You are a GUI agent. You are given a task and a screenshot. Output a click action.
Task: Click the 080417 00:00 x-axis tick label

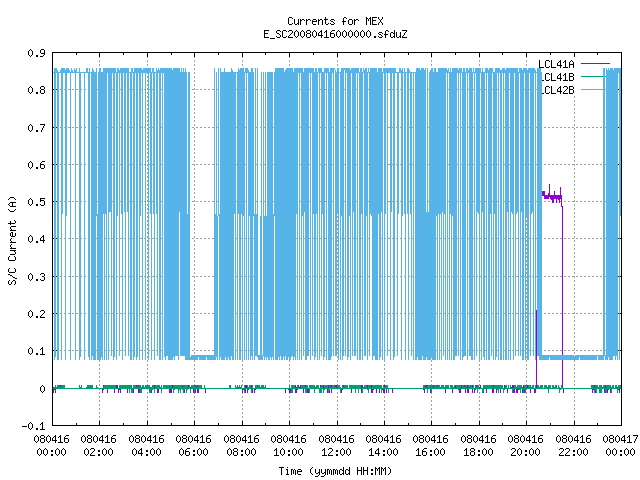coord(620,446)
